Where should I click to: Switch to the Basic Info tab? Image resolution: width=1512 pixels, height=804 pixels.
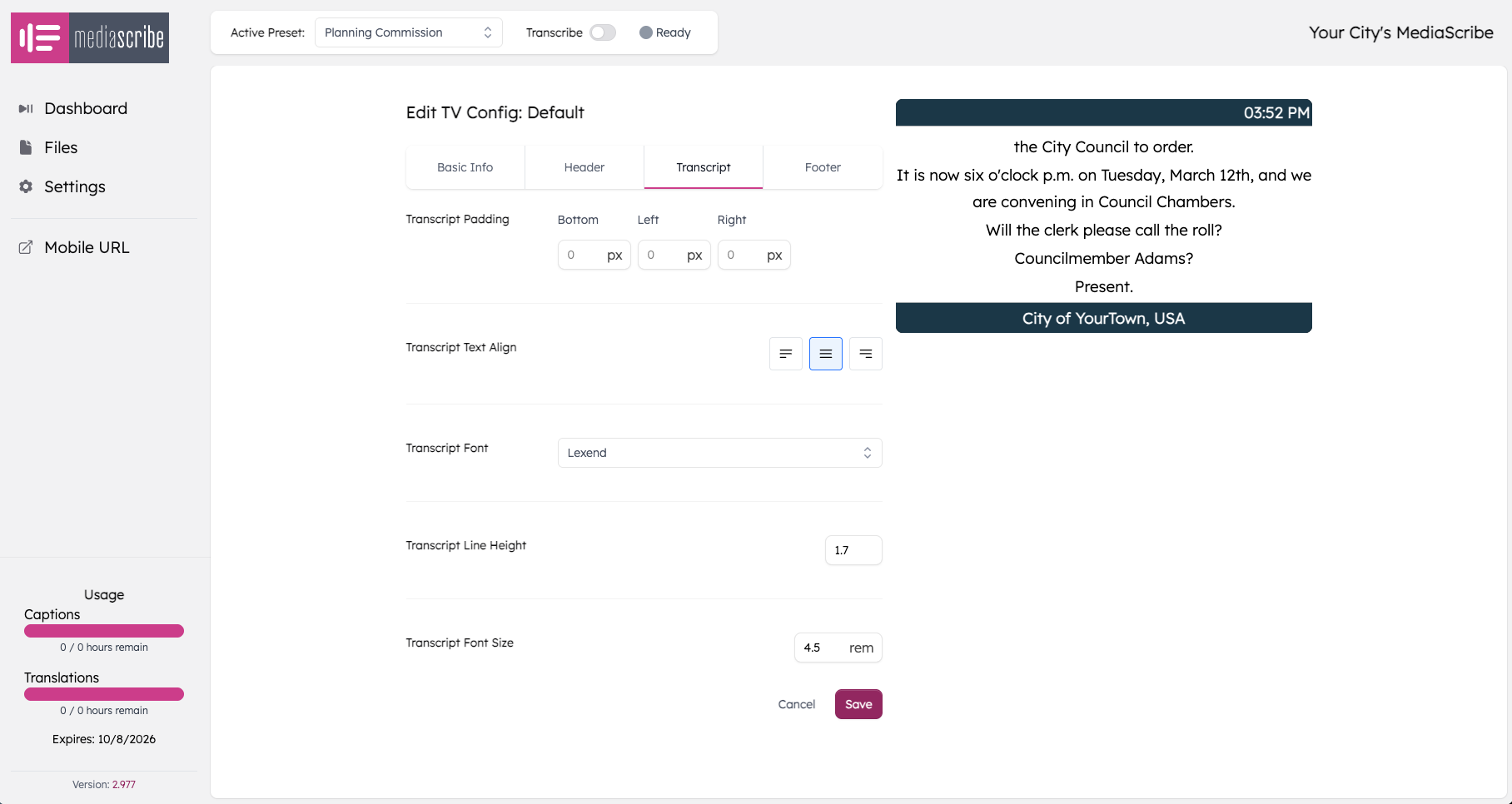(x=464, y=166)
